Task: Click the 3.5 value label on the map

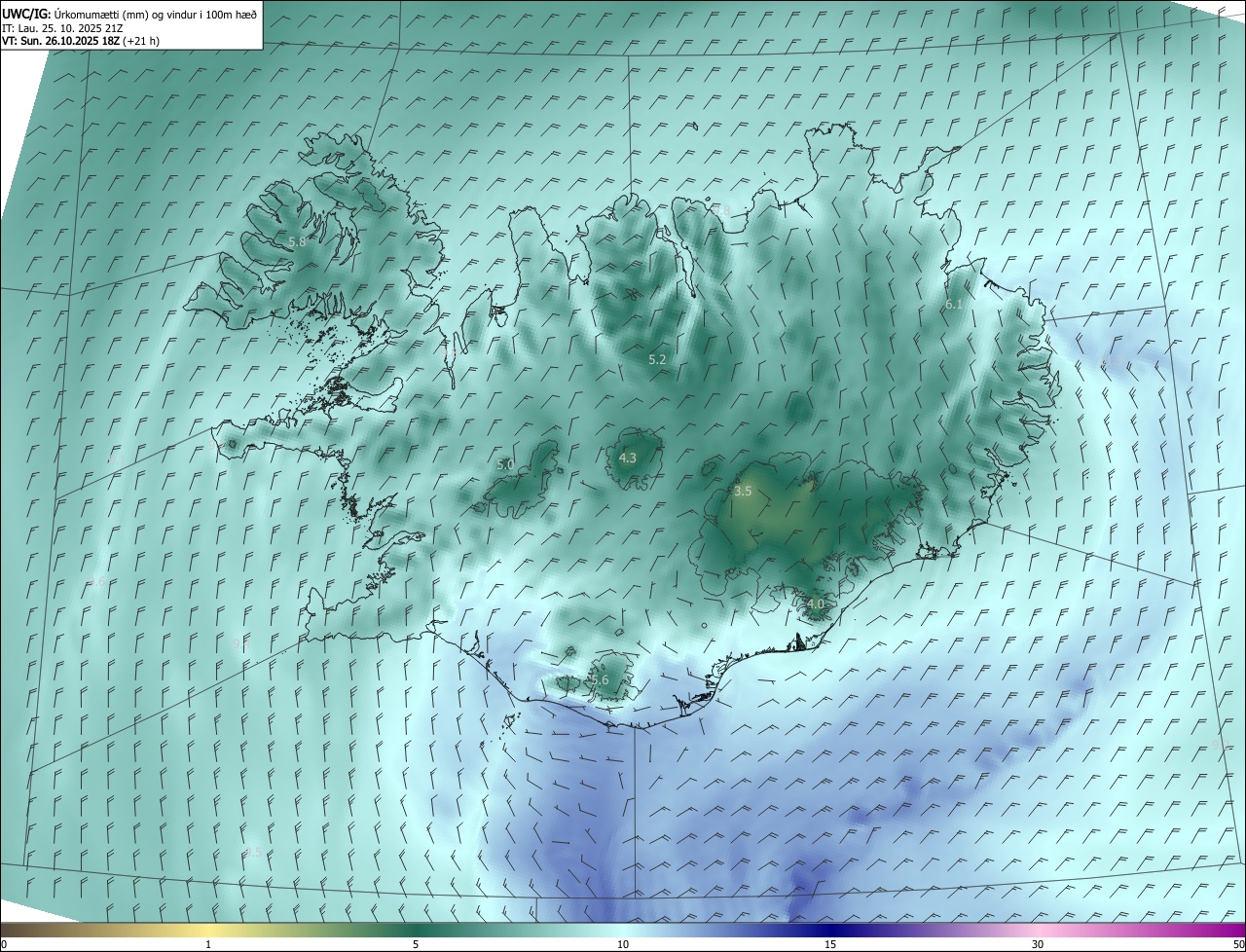Action: tap(743, 492)
